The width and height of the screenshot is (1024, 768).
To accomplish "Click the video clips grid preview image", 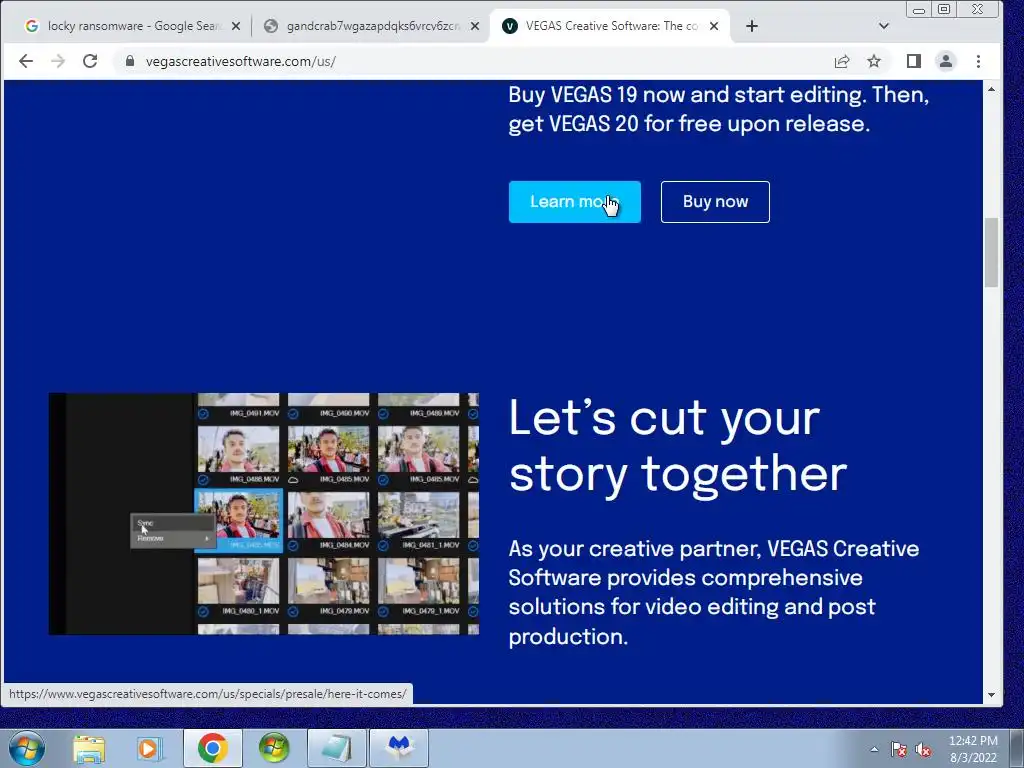I will coord(264,514).
